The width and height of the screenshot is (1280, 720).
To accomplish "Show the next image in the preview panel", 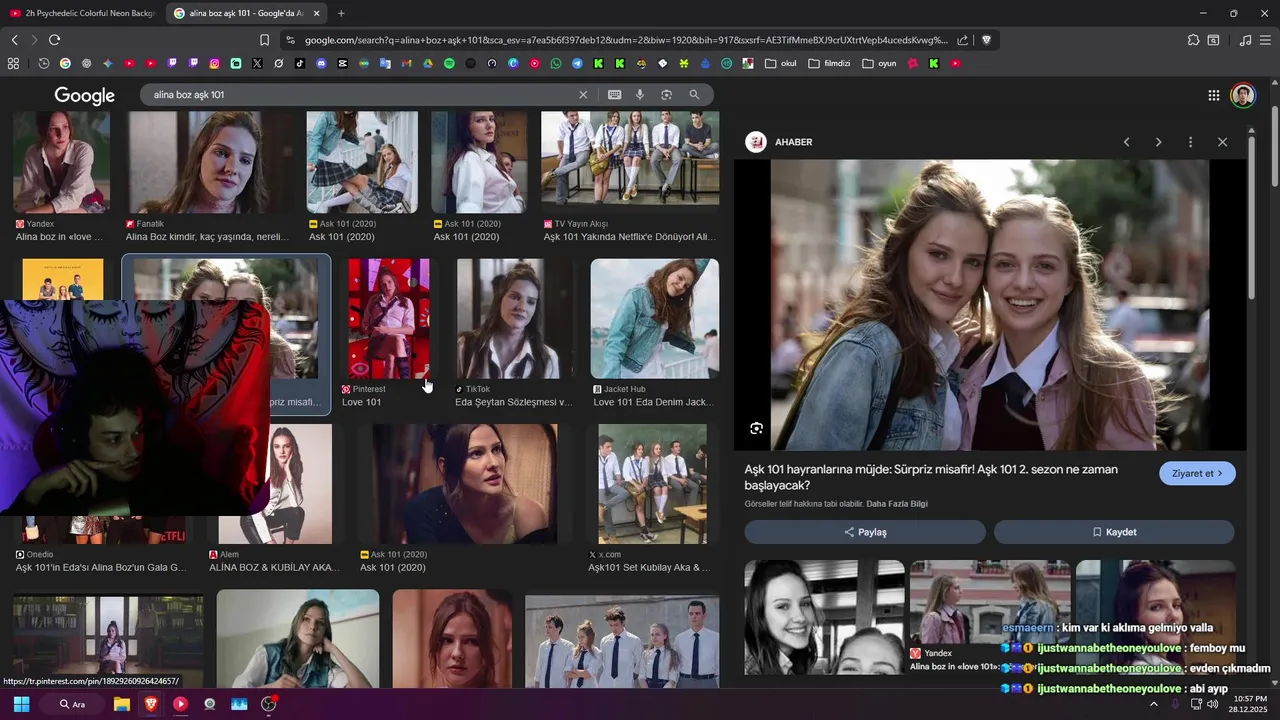I will [1158, 142].
